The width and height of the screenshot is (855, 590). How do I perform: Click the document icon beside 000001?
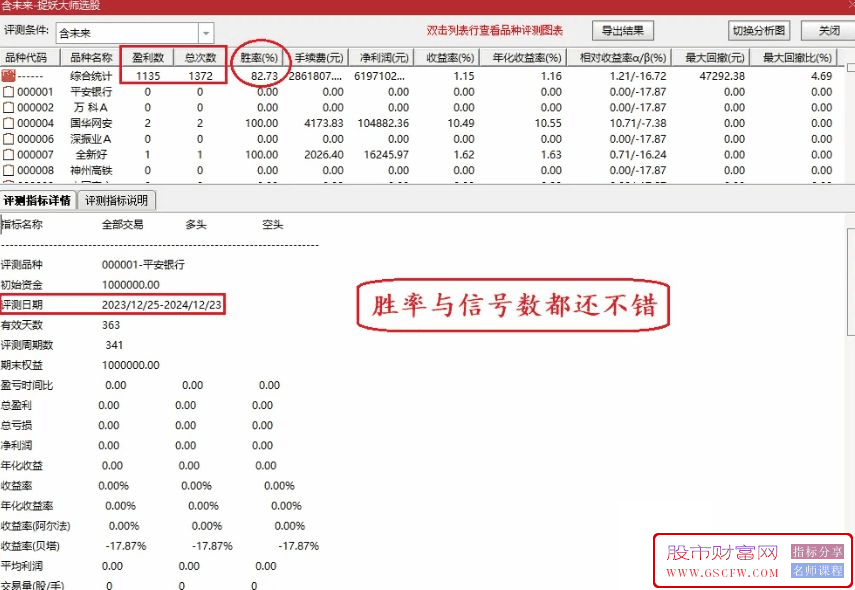tap(8, 92)
